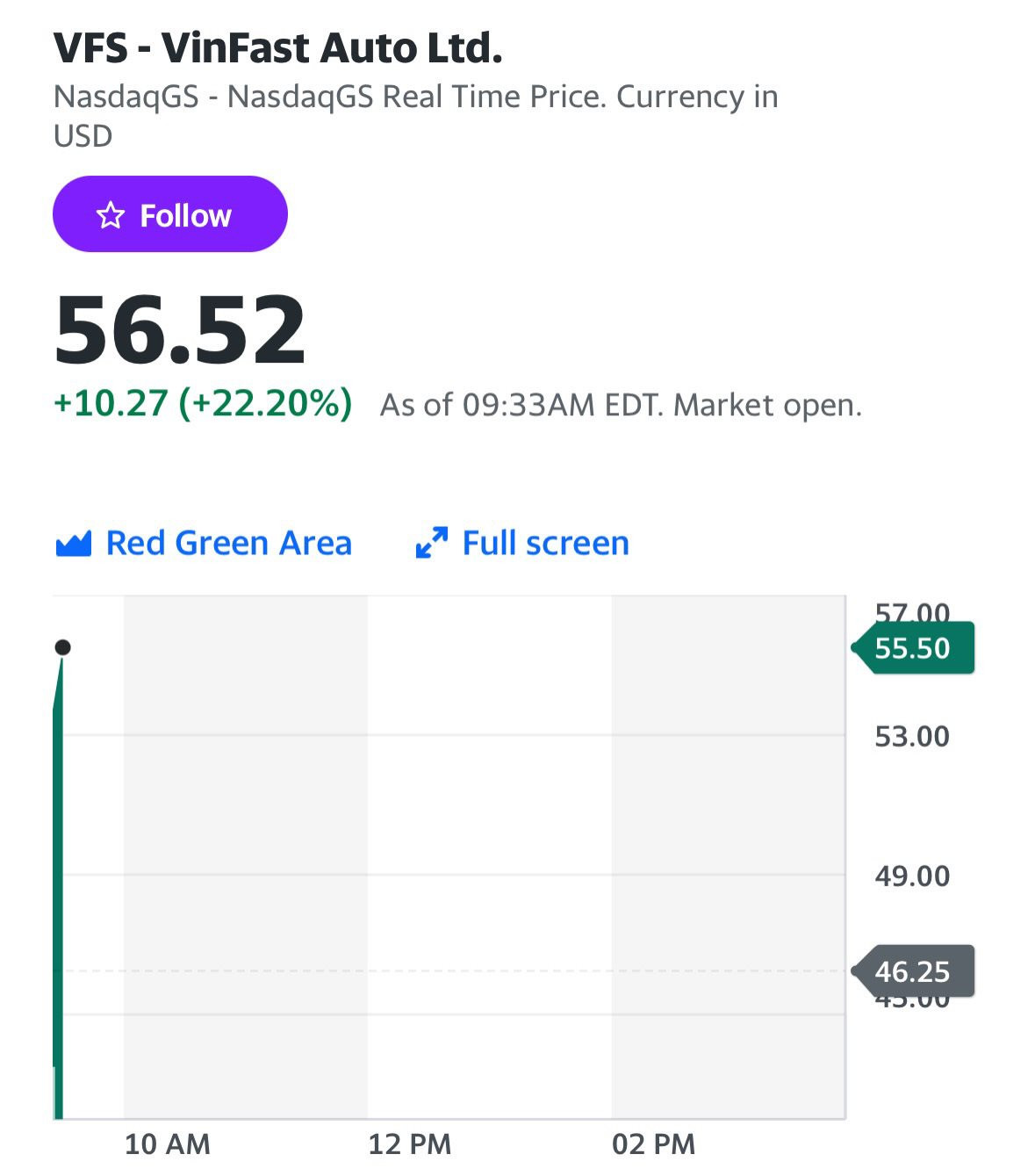Click the VFS - VinFast Auto Ltd. title
Viewport: 1035px width, 1176px height.
point(278,47)
